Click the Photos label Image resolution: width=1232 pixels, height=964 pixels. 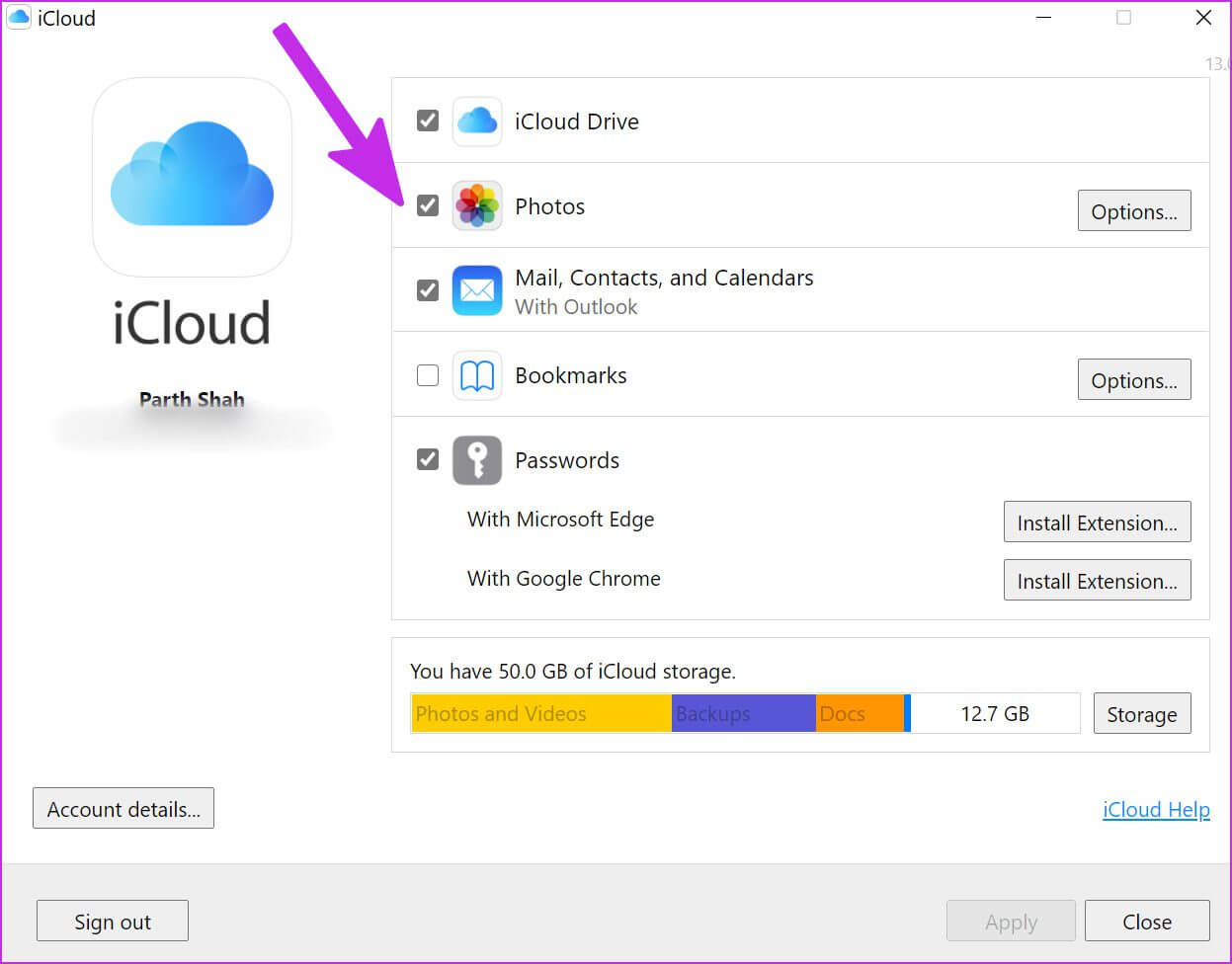coord(550,206)
